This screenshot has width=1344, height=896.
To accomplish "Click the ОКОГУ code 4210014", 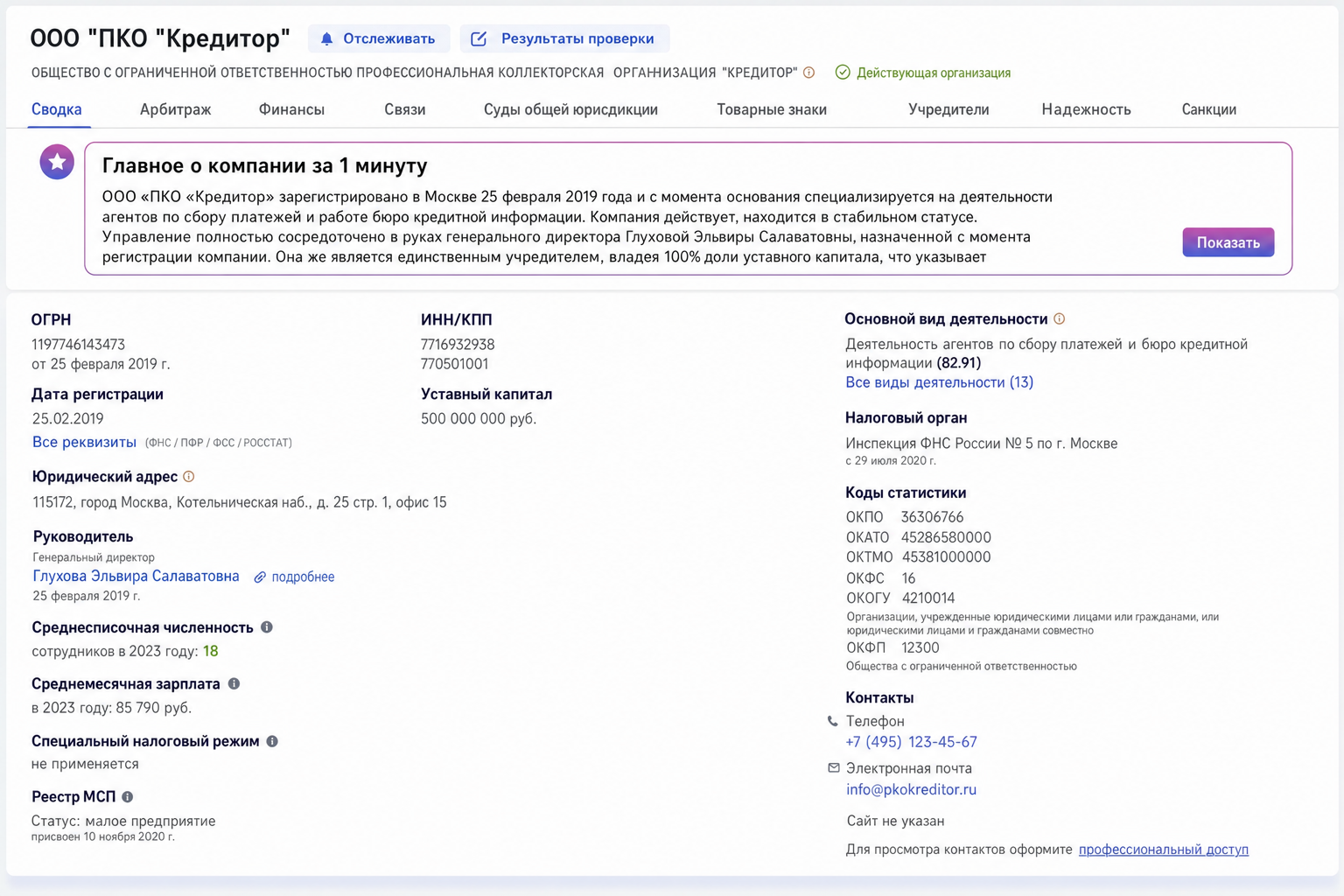I will 928,598.
